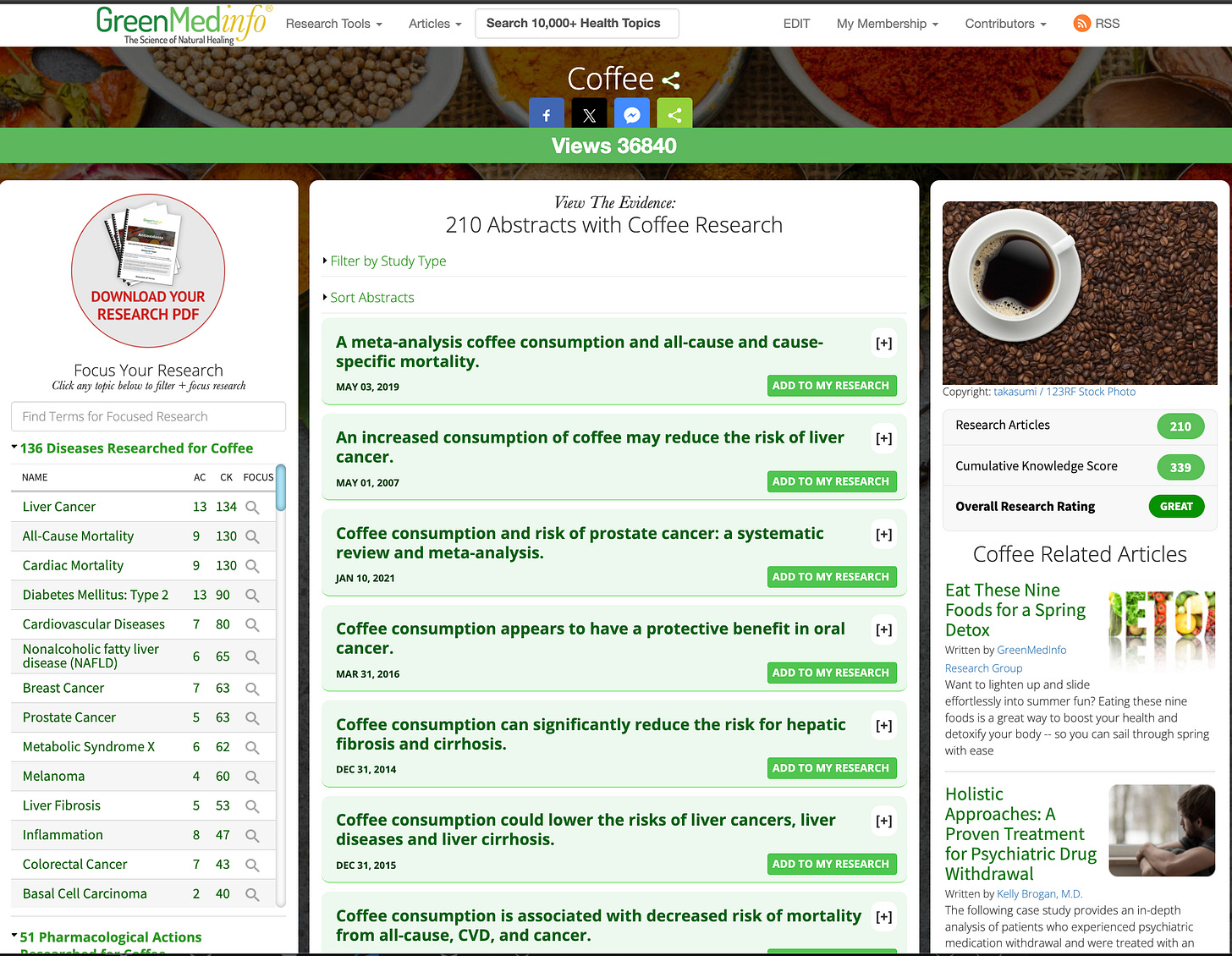1232x956 pixels.
Task: Add Dec 31, 2015 abstract to research
Action: click(x=831, y=864)
